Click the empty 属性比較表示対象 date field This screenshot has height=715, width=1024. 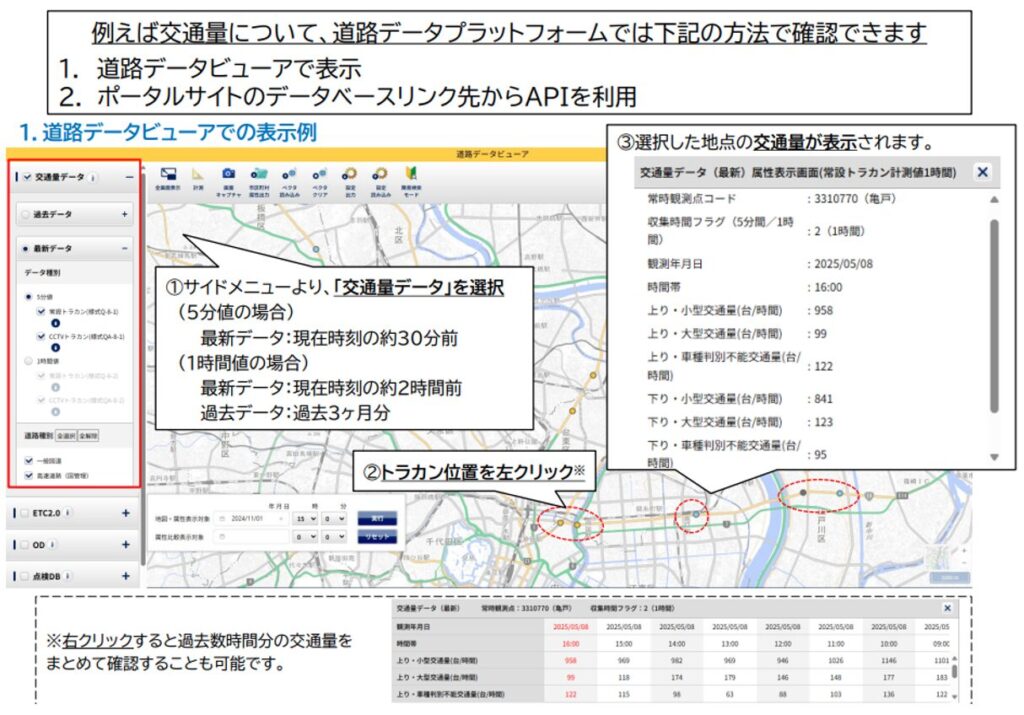point(252,537)
